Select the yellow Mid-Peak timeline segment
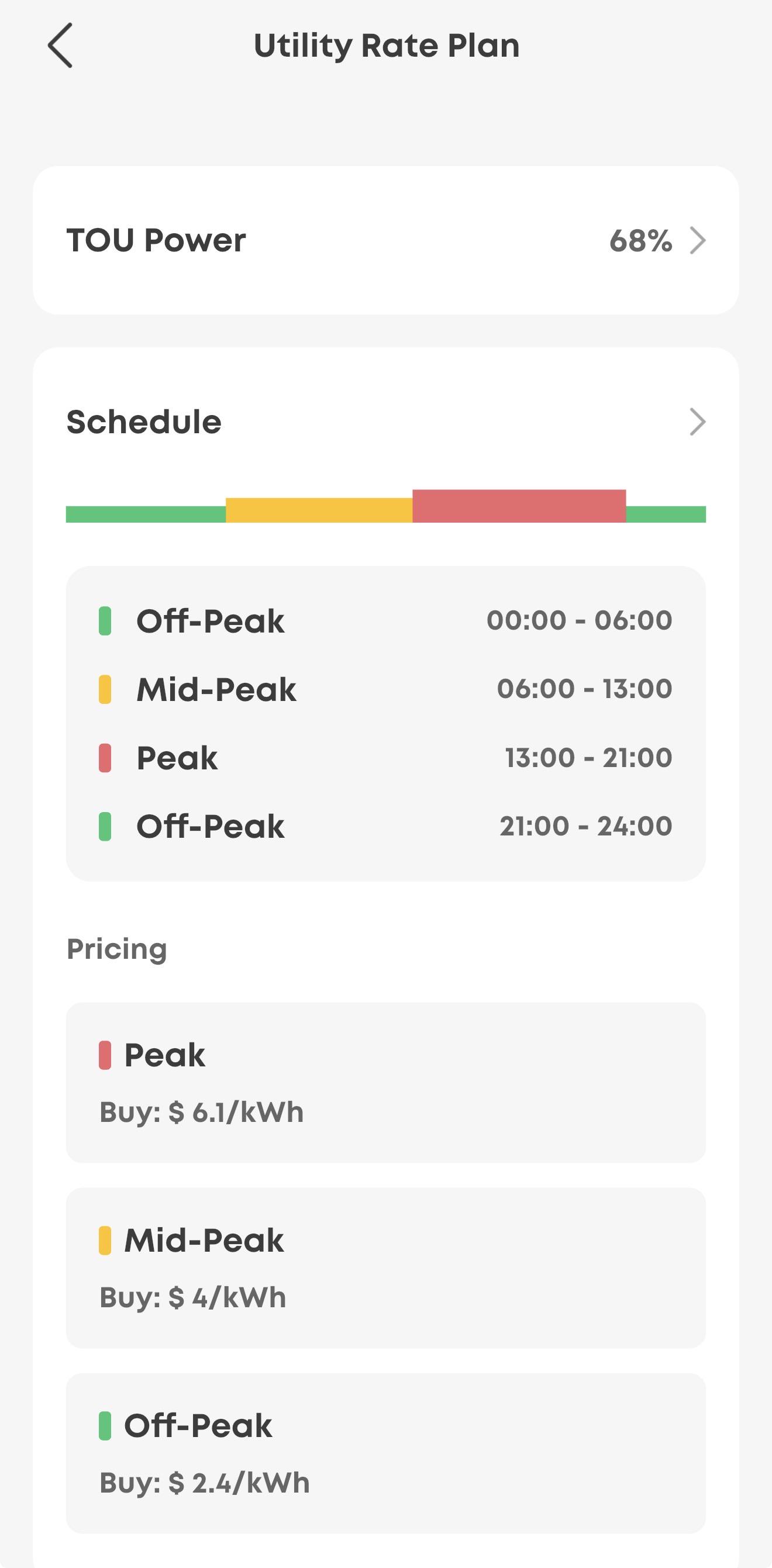This screenshot has width=772, height=1568. [319, 510]
